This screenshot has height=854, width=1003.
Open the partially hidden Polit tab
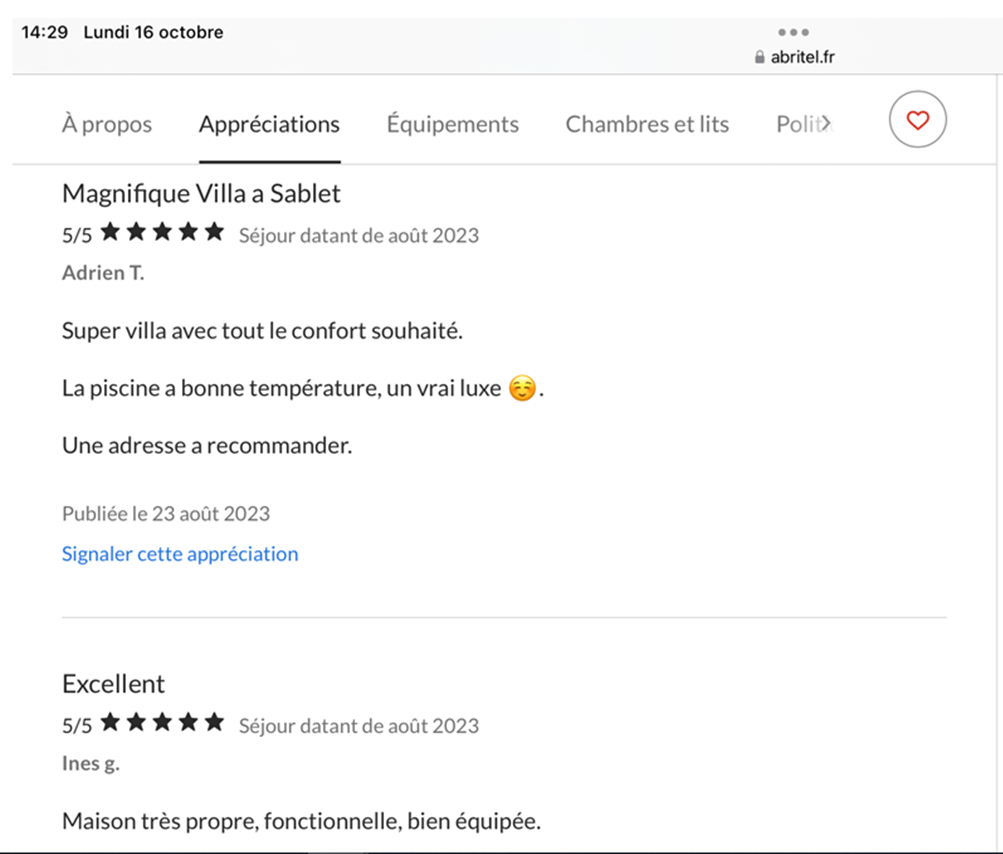coord(798,124)
